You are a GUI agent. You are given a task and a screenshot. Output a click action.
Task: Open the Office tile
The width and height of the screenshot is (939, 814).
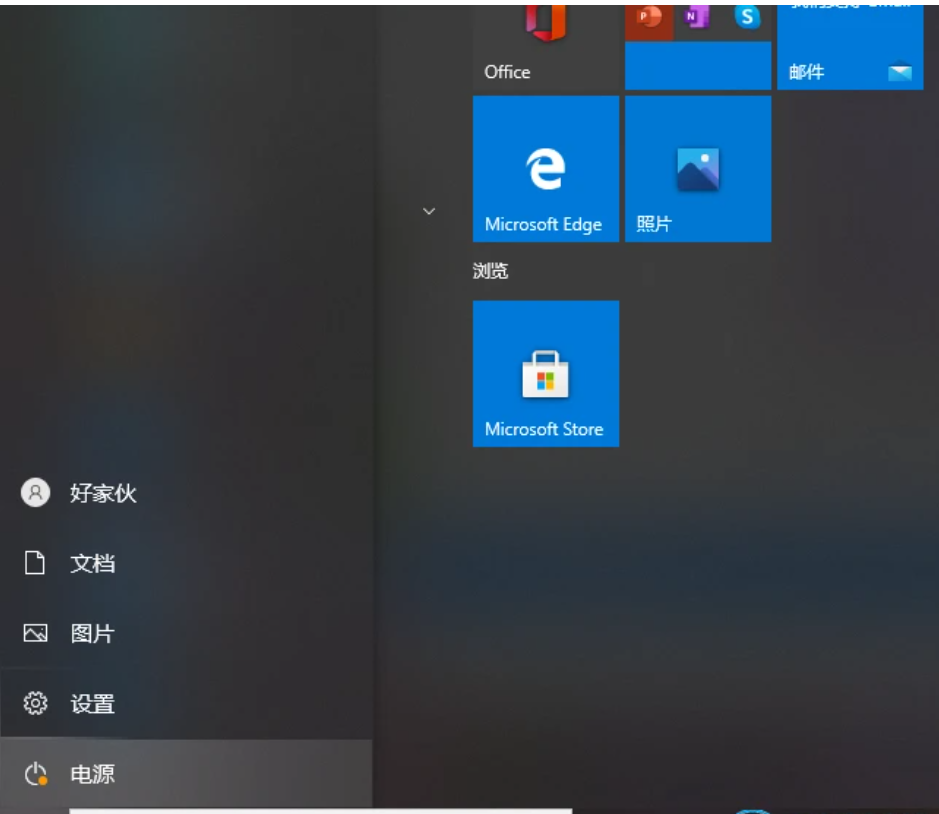pos(546,48)
